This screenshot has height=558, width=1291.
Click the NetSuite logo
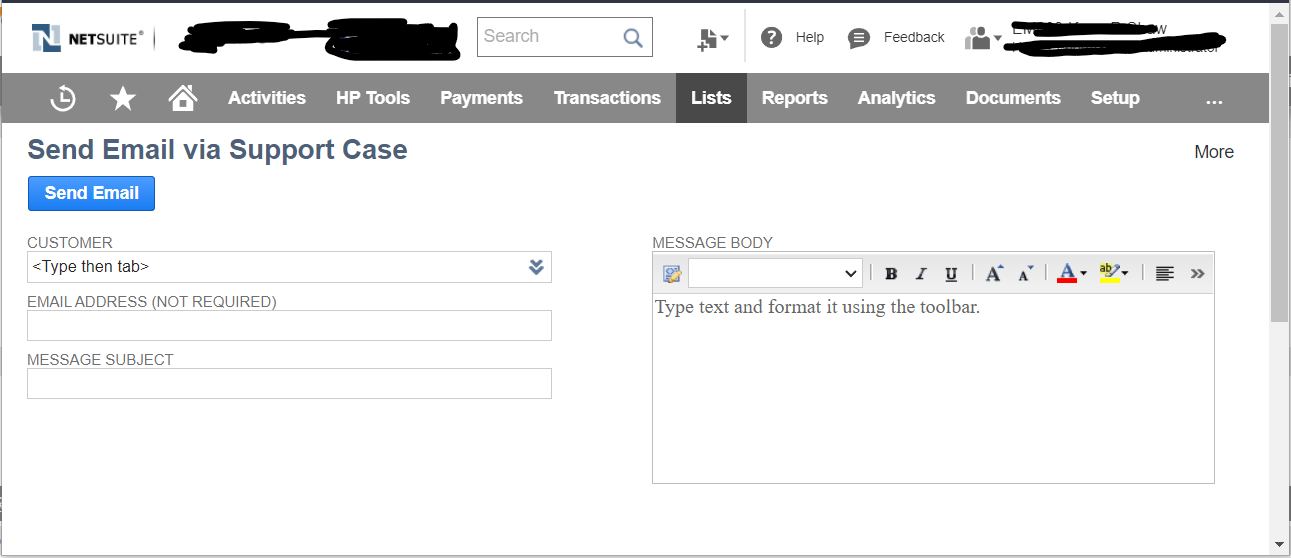(x=88, y=38)
